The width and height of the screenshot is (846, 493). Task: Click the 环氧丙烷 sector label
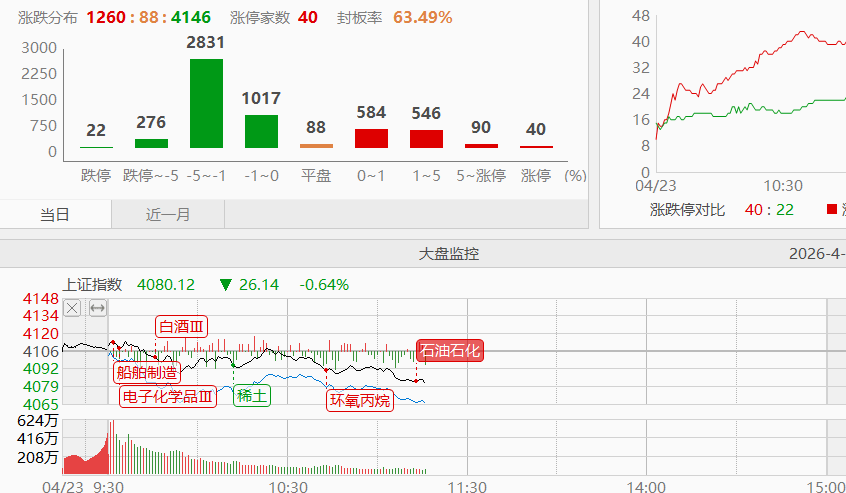point(359,400)
